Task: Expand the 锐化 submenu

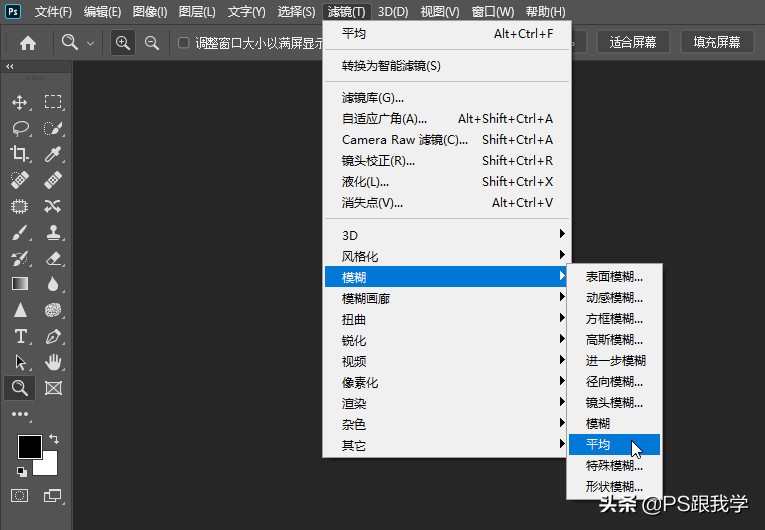Action: [446, 340]
